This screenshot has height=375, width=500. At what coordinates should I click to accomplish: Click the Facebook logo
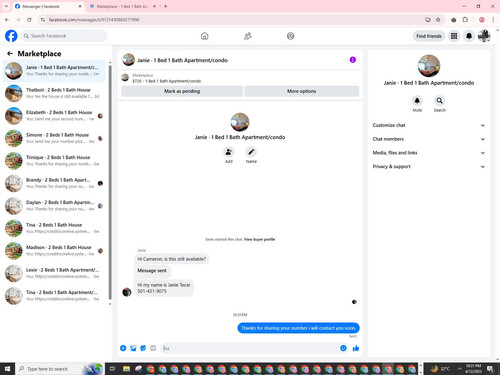[11, 36]
